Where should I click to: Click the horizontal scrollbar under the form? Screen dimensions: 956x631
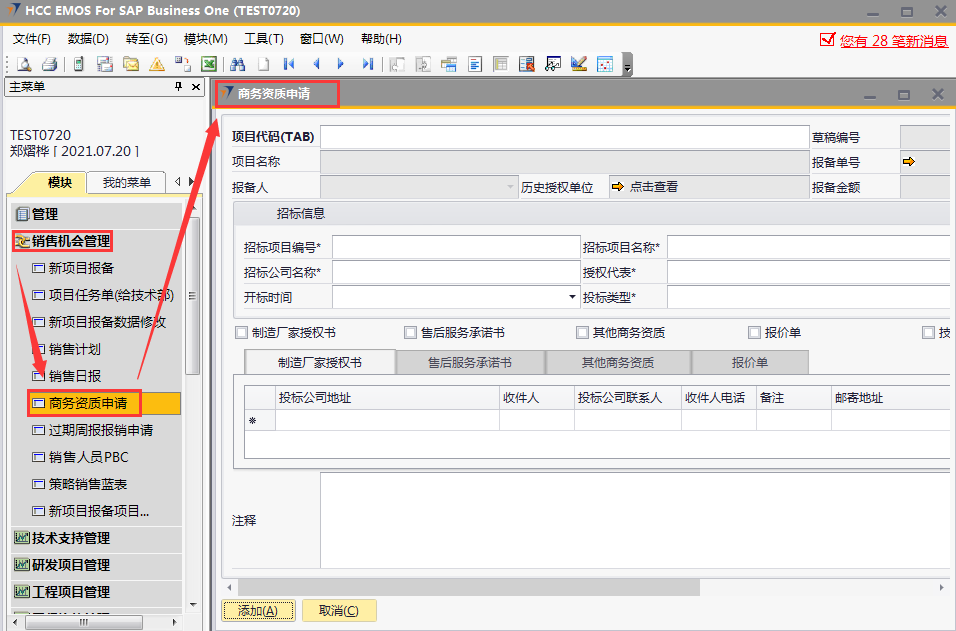(460, 586)
